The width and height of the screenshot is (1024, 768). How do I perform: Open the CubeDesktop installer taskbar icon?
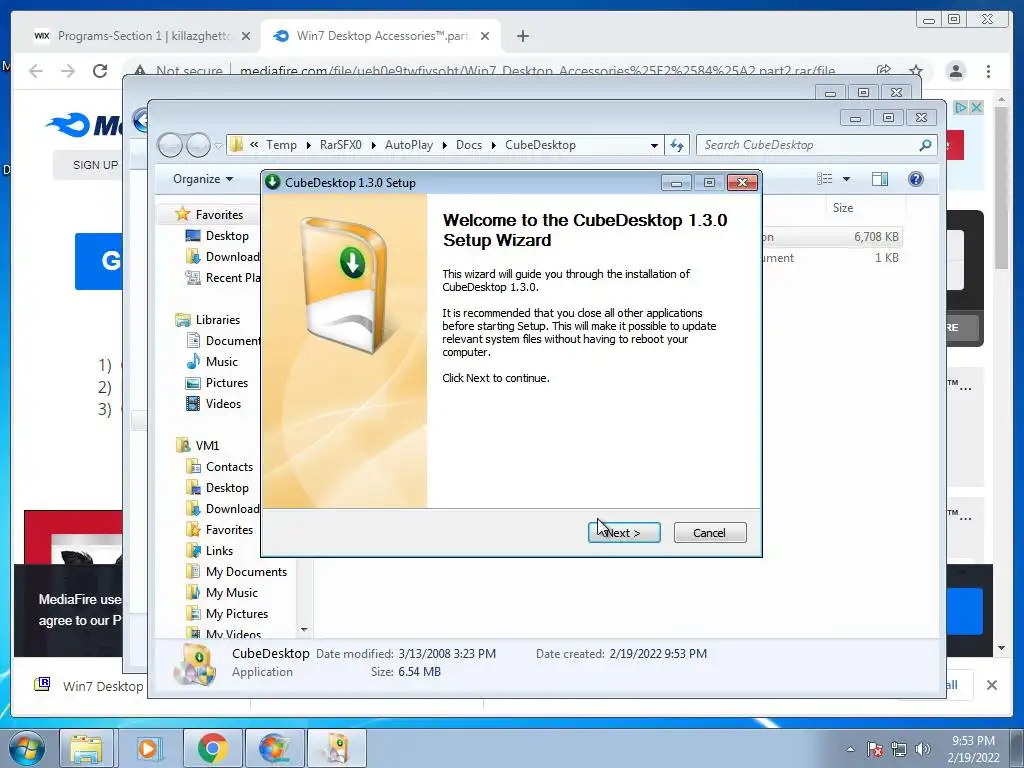coord(336,748)
